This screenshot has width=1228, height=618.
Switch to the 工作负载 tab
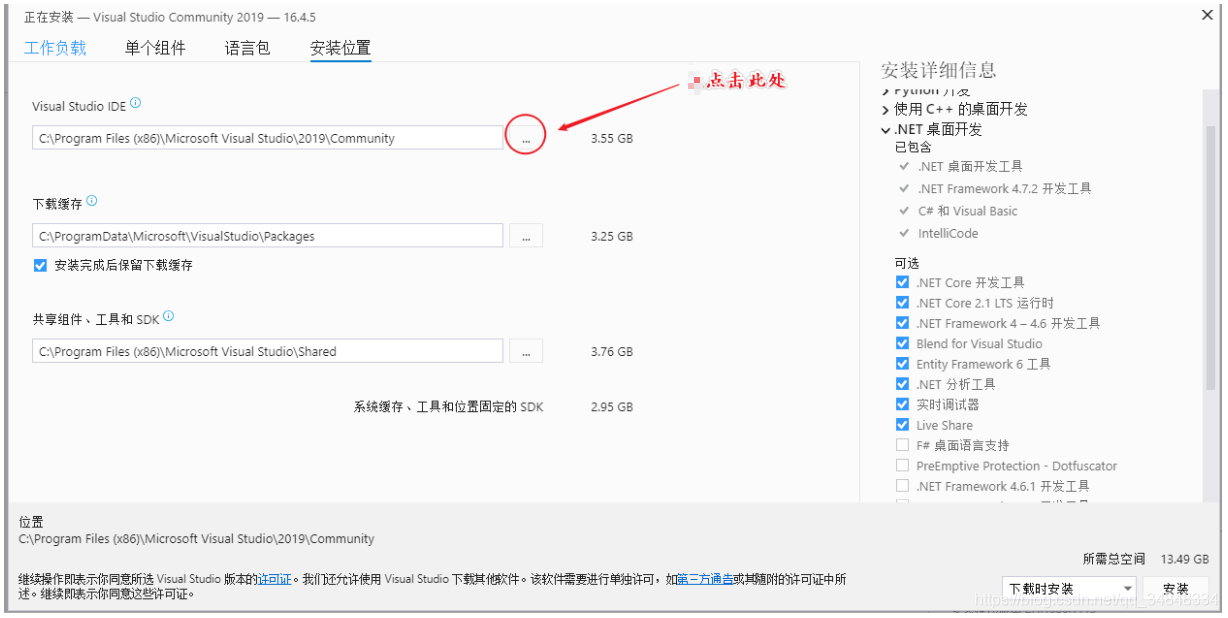tap(55, 47)
